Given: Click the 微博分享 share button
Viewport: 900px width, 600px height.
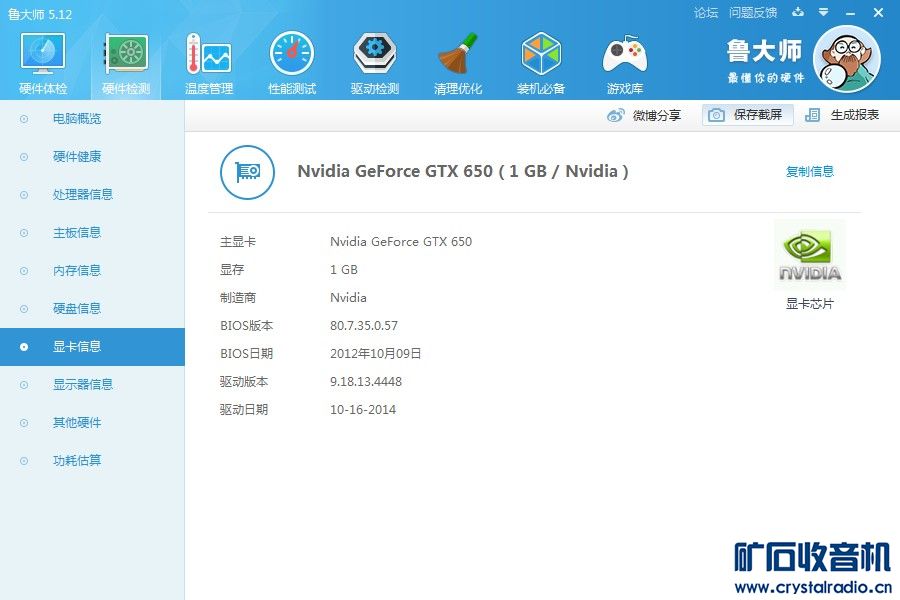Looking at the screenshot, I should coord(644,115).
